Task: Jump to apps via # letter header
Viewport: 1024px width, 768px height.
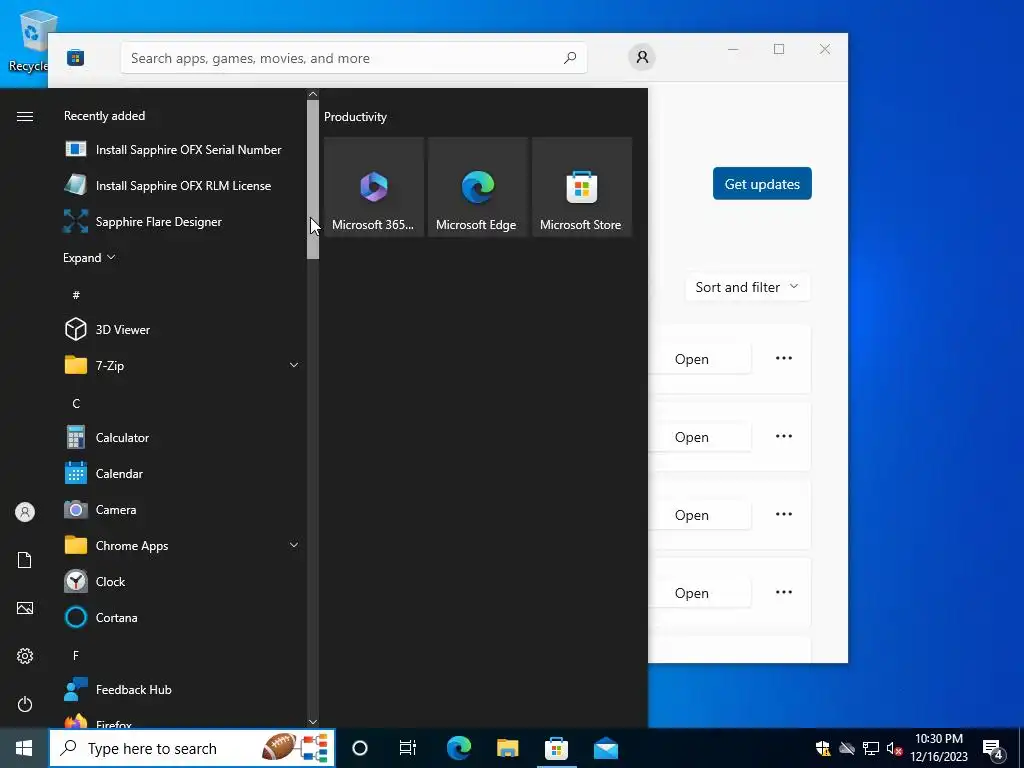Action: click(76, 295)
